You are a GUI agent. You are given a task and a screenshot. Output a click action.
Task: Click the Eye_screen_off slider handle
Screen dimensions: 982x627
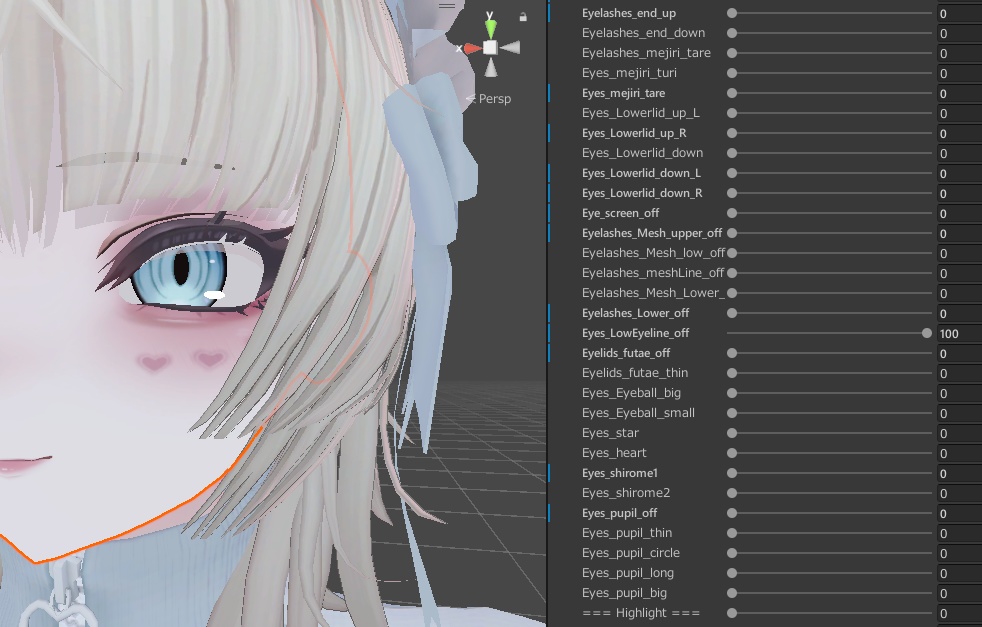point(731,214)
